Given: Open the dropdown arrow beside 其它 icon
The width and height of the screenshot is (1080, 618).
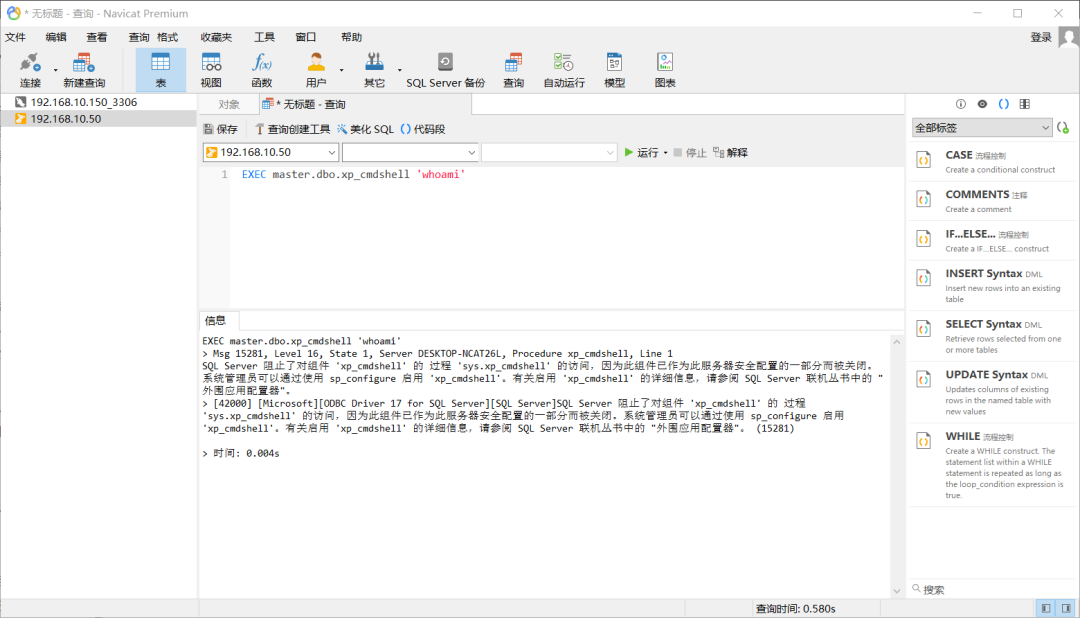Looking at the screenshot, I should (x=399, y=70).
